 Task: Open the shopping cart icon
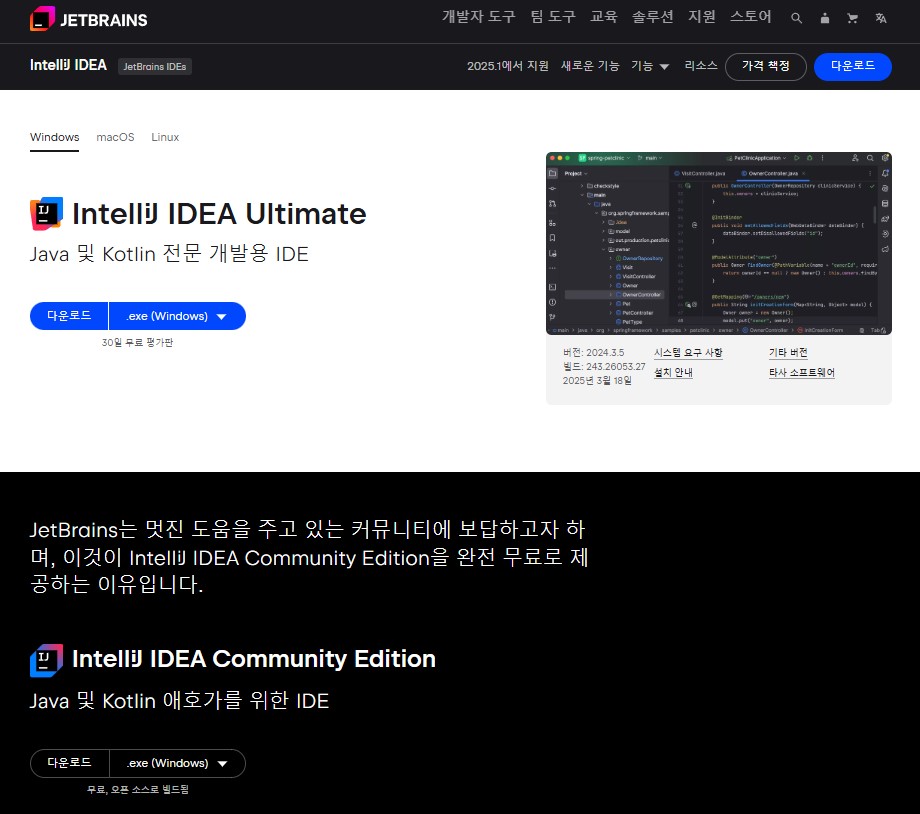click(x=853, y=18)
